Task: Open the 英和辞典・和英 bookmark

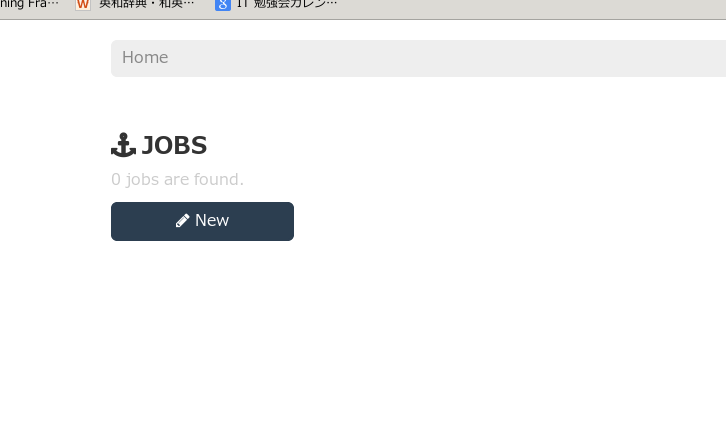Action: 146,4
